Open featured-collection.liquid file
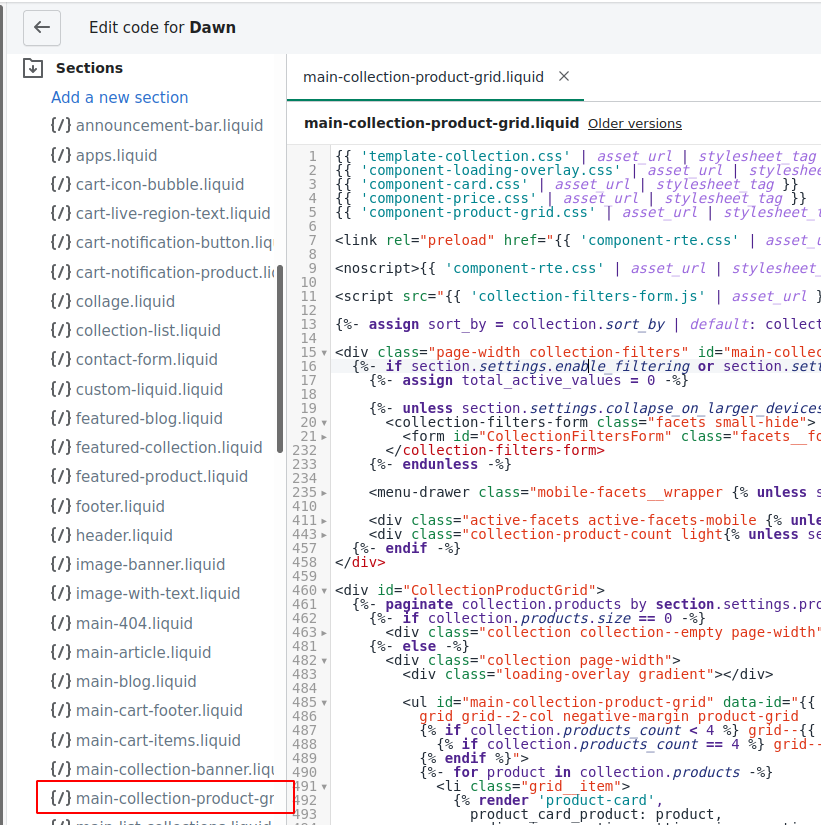This screenshot has height=825, width=821. [x=169, y=447]
